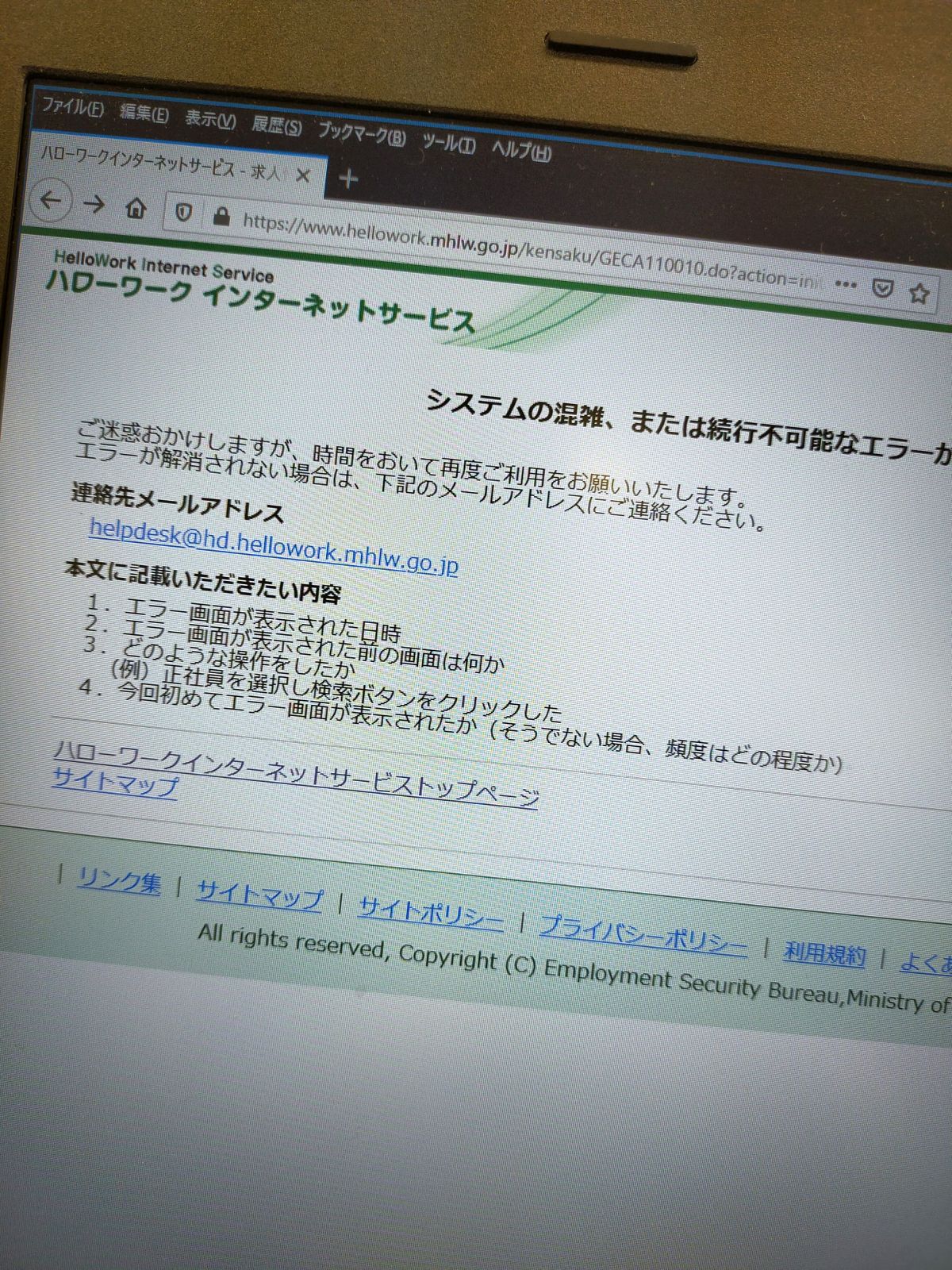The height and width of the screenshot is (1270, 952).
Task: Open footer プライバシーポリシー link
Action: pyautogui.click(x=643, y=937)
